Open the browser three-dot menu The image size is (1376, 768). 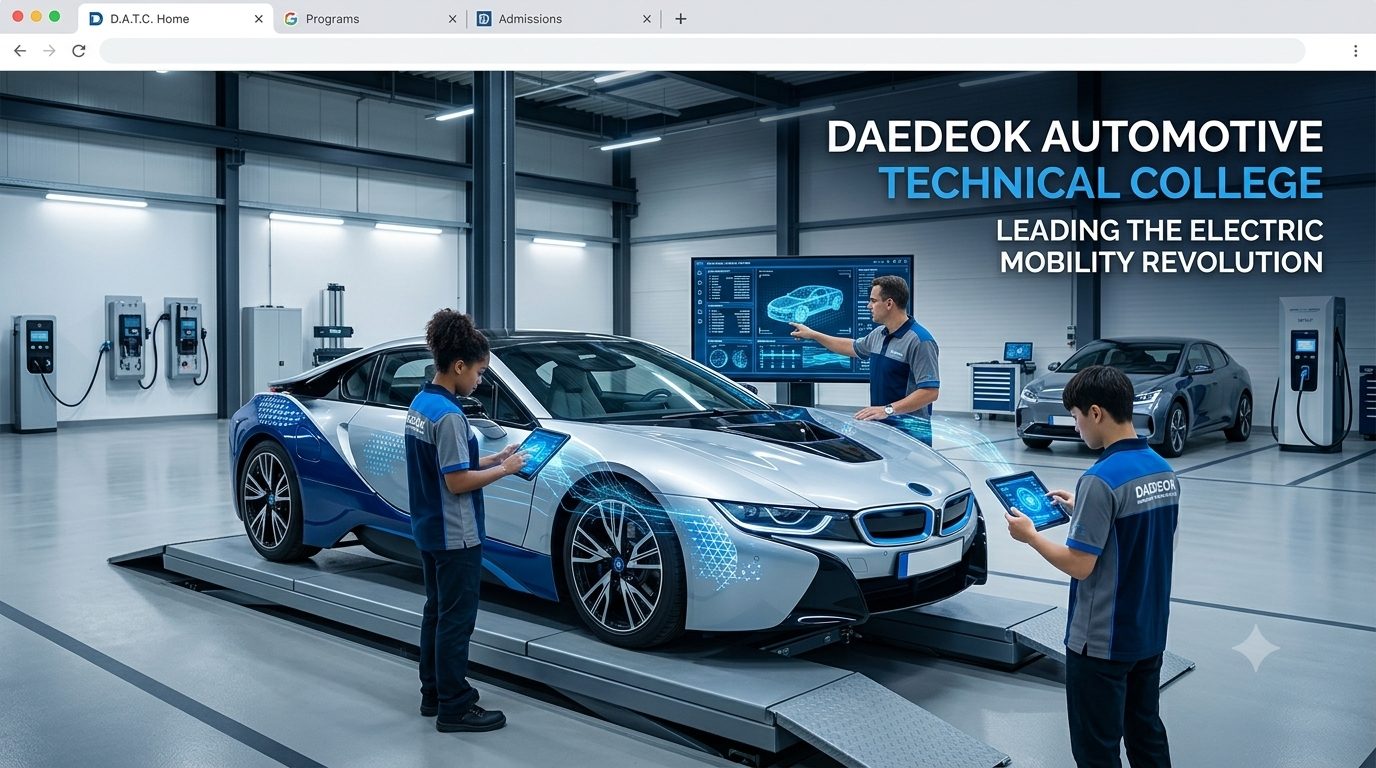[1356, 51]
